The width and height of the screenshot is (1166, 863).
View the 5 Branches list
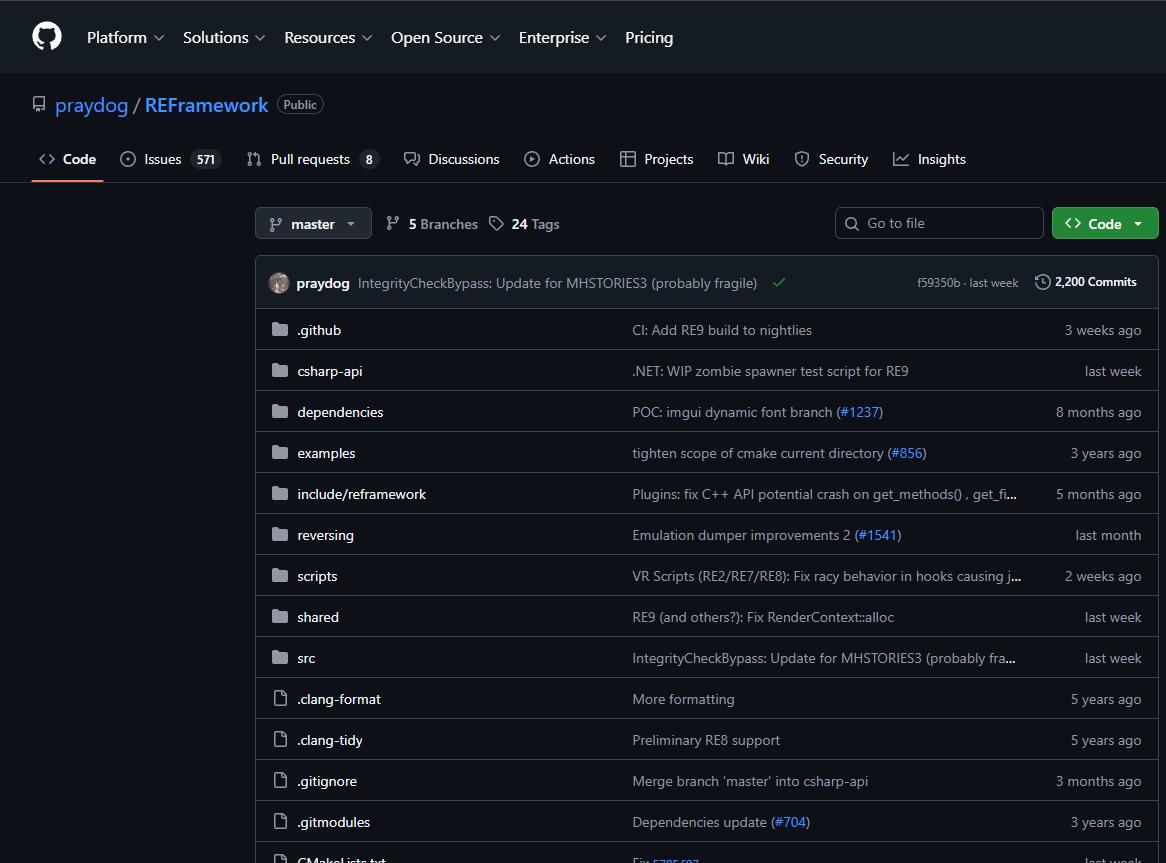pos(432,224)
